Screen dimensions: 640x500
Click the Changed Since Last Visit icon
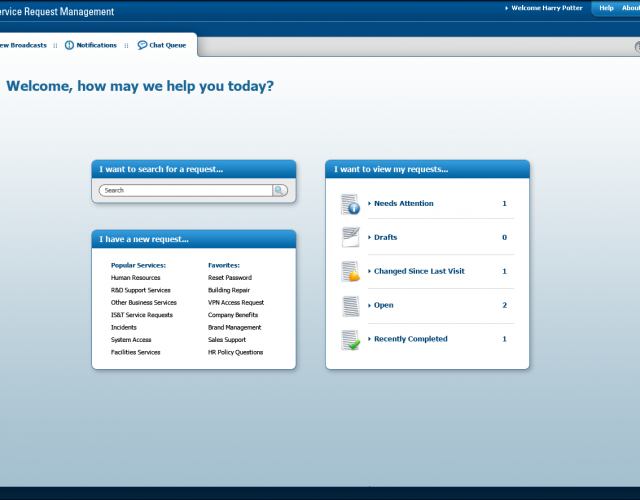pos(351,271)
